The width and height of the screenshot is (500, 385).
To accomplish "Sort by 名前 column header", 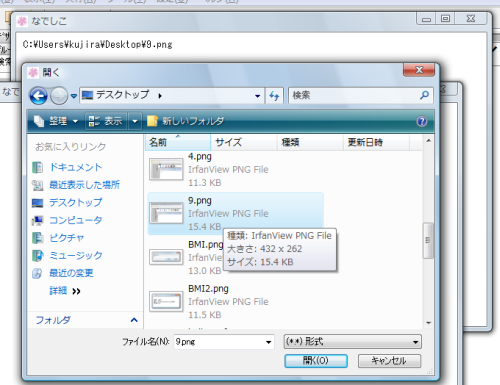I will tap(178, 142).
